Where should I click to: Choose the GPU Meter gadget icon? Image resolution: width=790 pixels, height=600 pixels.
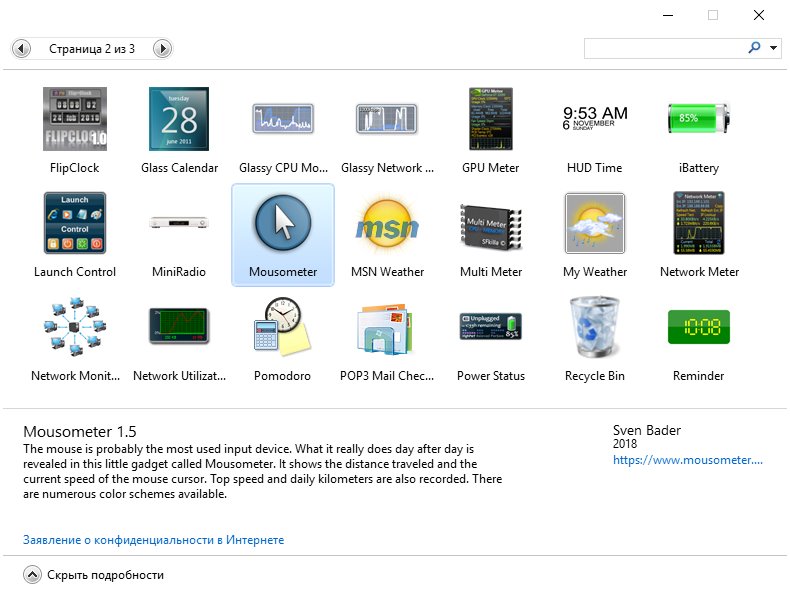click(491, 119)
